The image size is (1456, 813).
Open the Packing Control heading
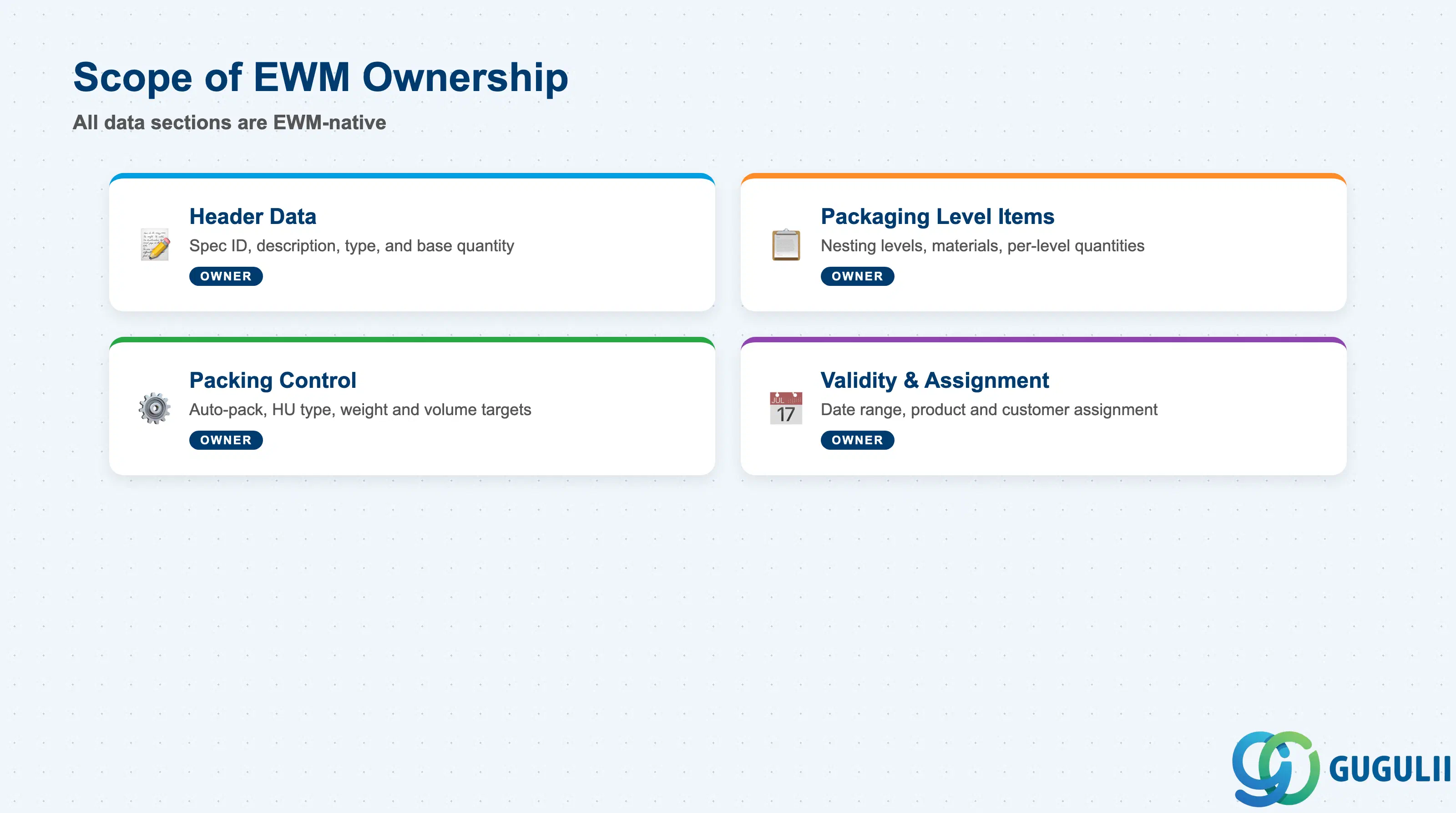[x=273, y=381]
